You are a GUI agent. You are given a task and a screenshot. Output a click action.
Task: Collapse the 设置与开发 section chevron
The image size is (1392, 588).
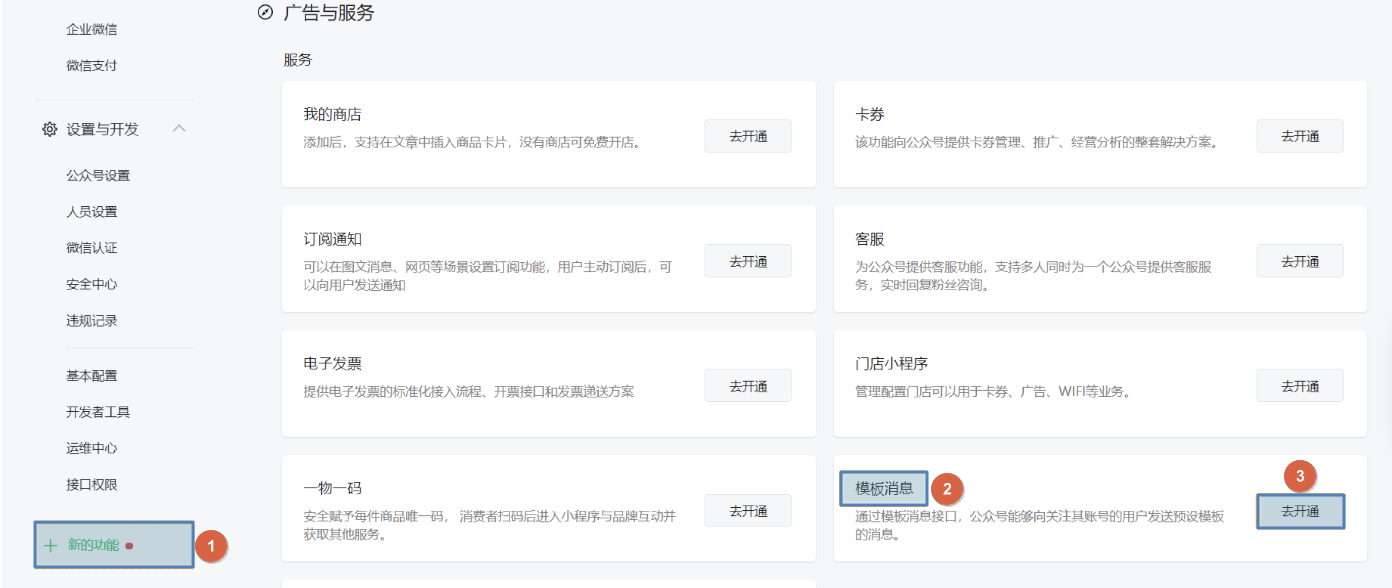[179, 129]
